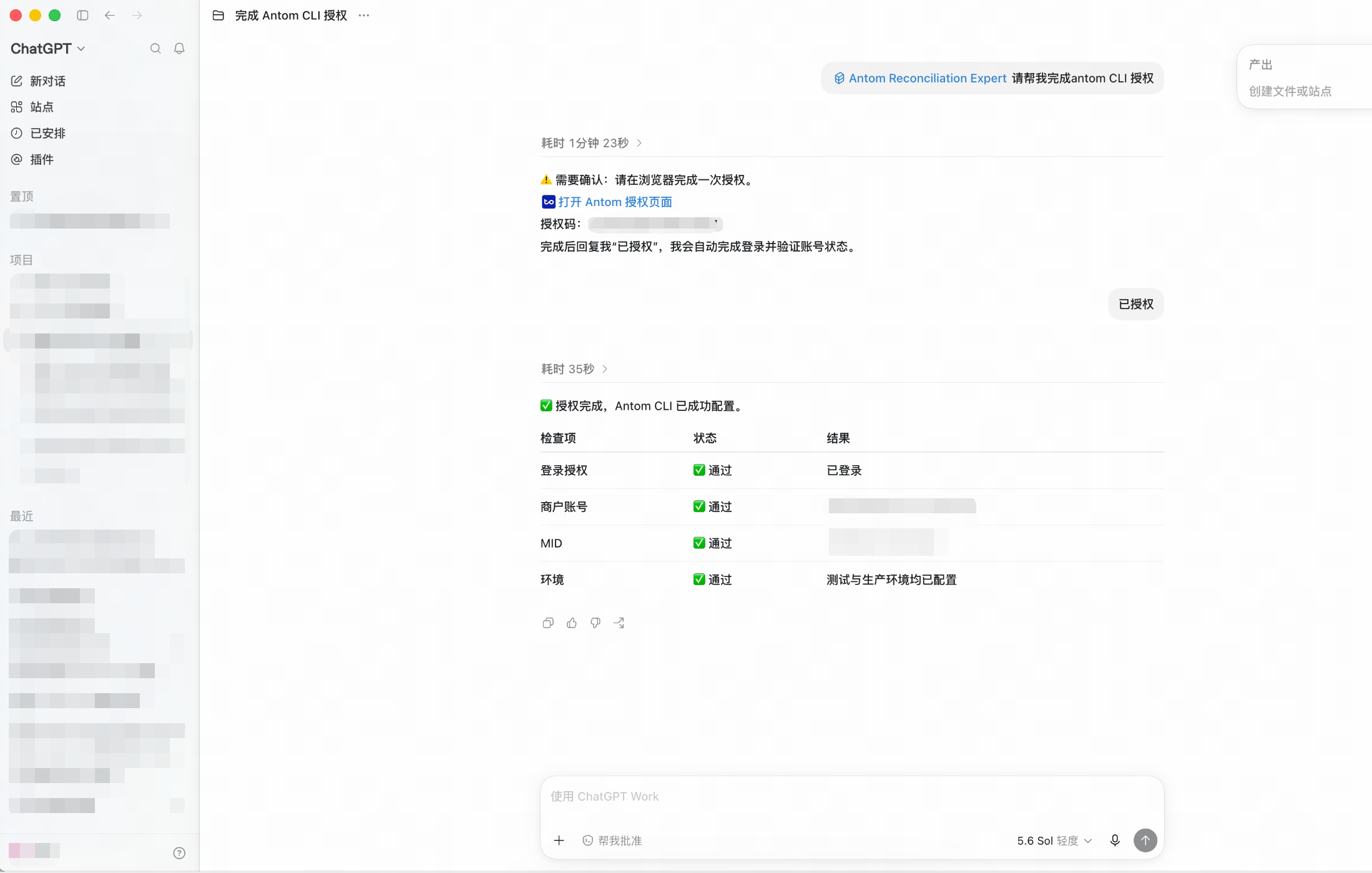
Task: Expand the 耗时 35秒 details
Action: (x=574, y=369)
